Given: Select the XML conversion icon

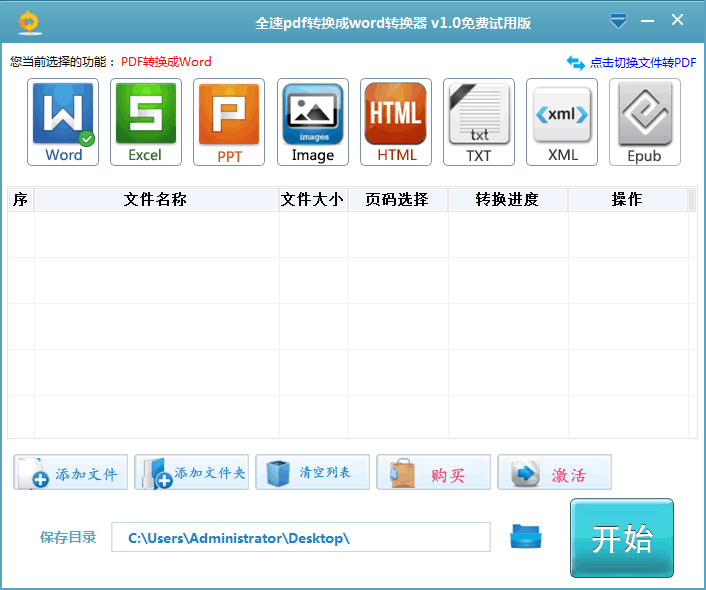Looking at the screenshot, I should click(562, 122).
